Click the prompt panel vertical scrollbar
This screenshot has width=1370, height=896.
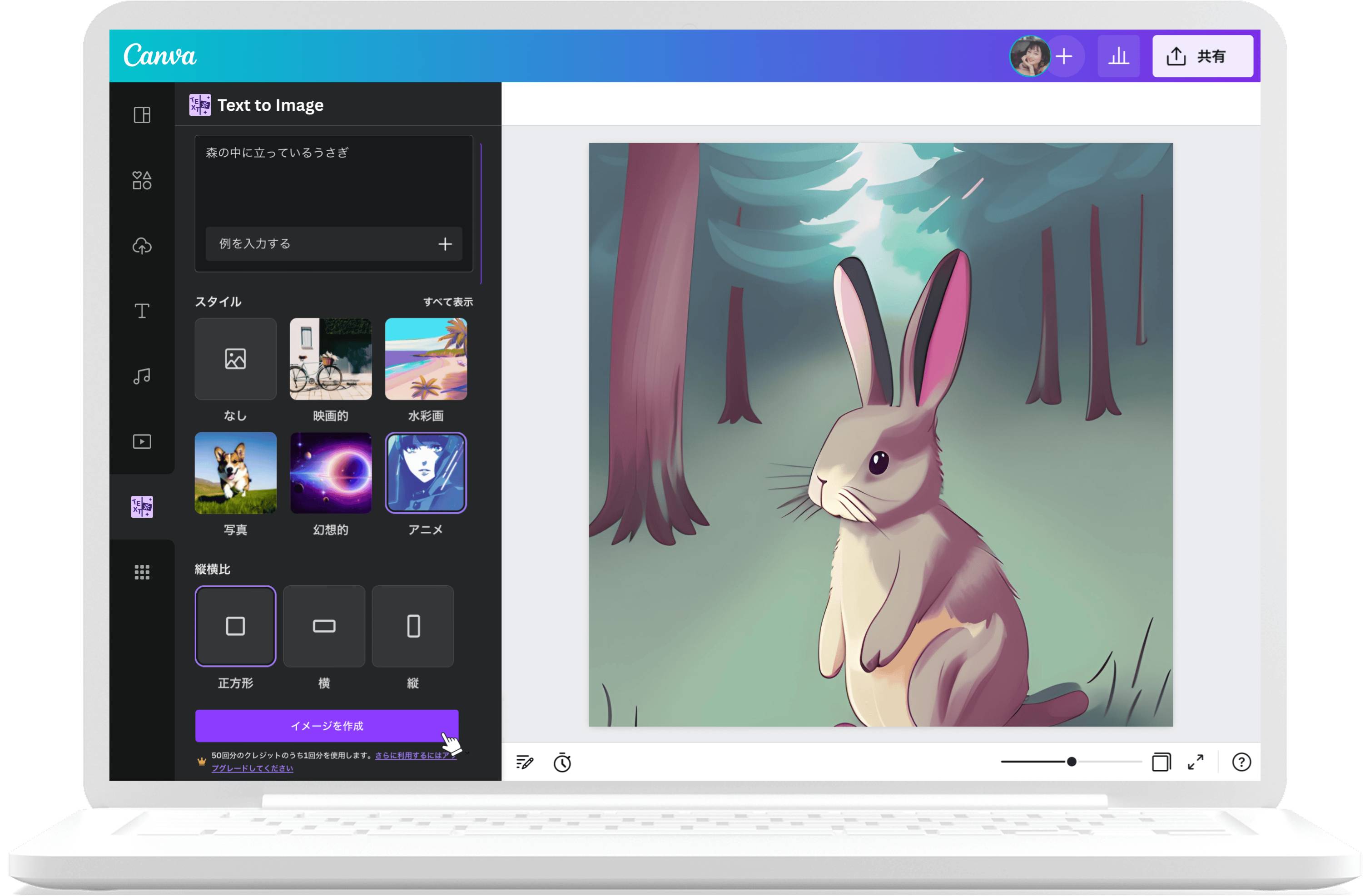pos(481,214)
